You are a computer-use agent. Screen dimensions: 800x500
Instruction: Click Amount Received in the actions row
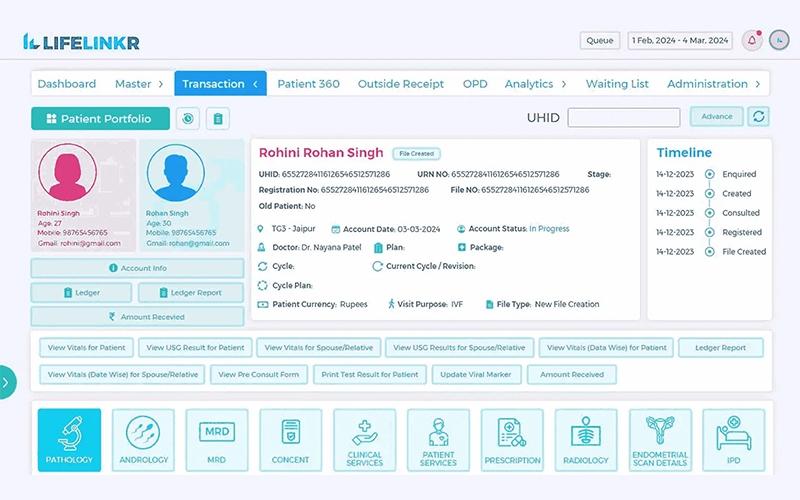pyautogui.click(x=572, y=374)
